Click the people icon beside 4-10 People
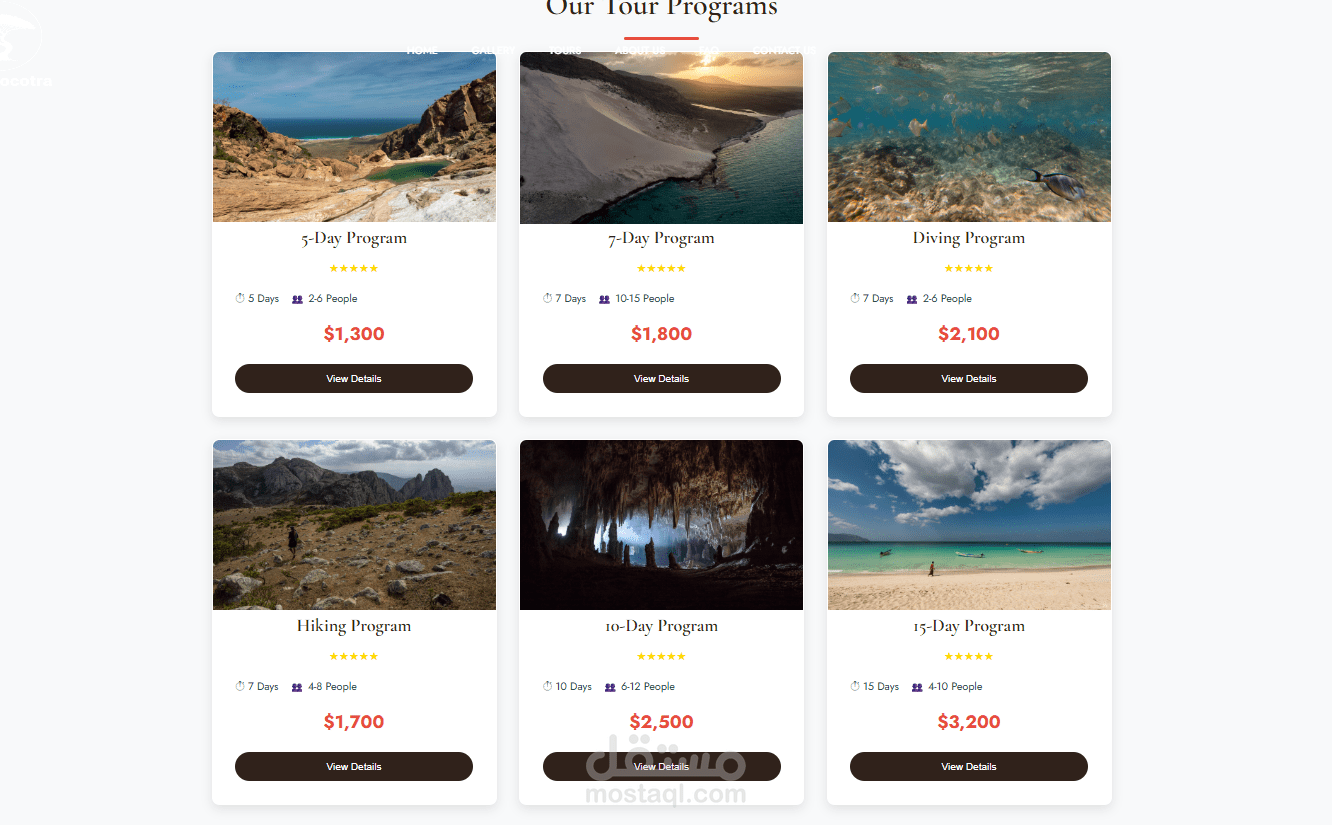 [x=917, y=687]
